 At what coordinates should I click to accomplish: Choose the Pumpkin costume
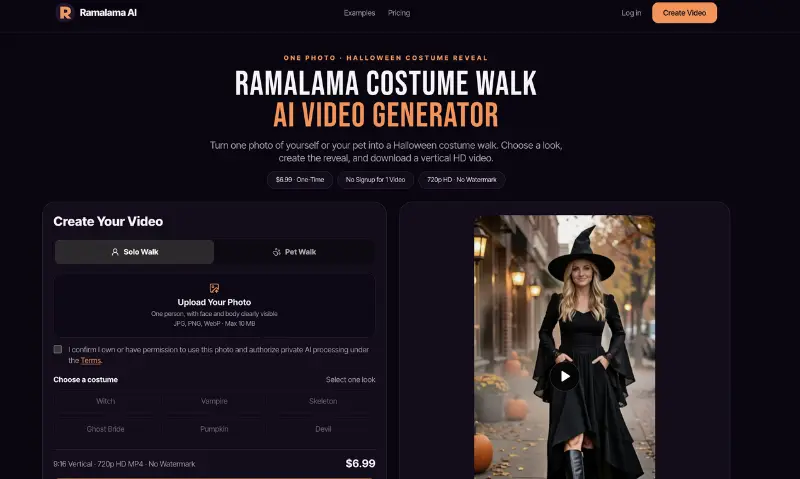click(x=214, y=429)
